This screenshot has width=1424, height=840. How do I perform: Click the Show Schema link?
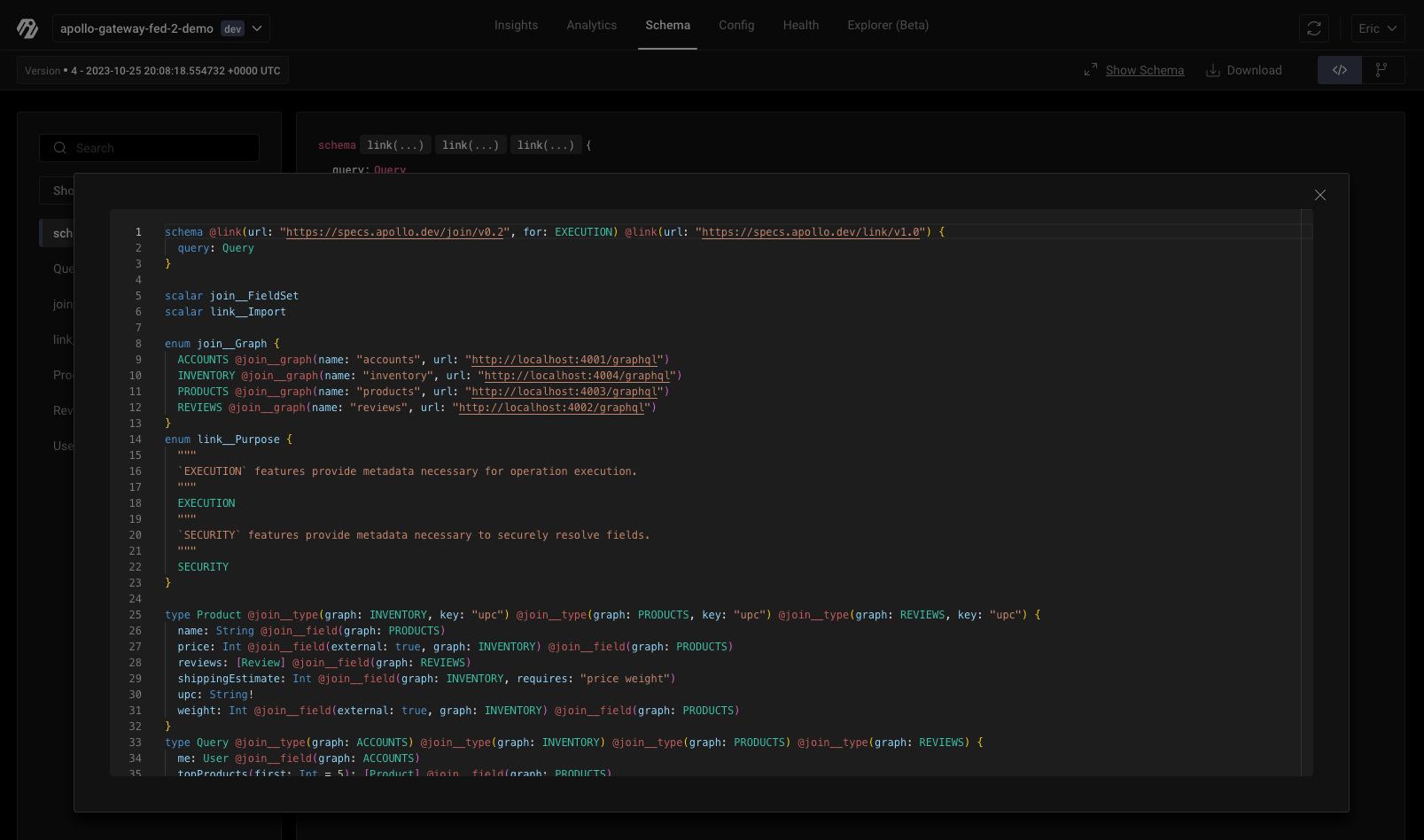tap(1144, 70)
